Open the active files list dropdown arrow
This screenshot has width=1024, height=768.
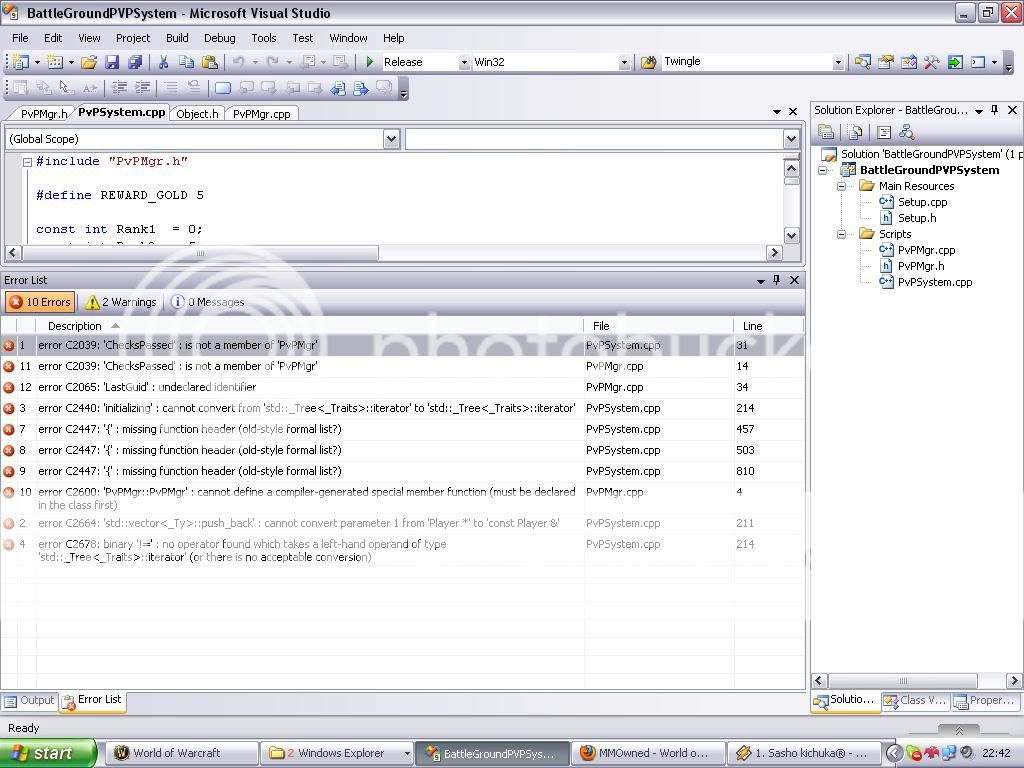pos(776,112)
